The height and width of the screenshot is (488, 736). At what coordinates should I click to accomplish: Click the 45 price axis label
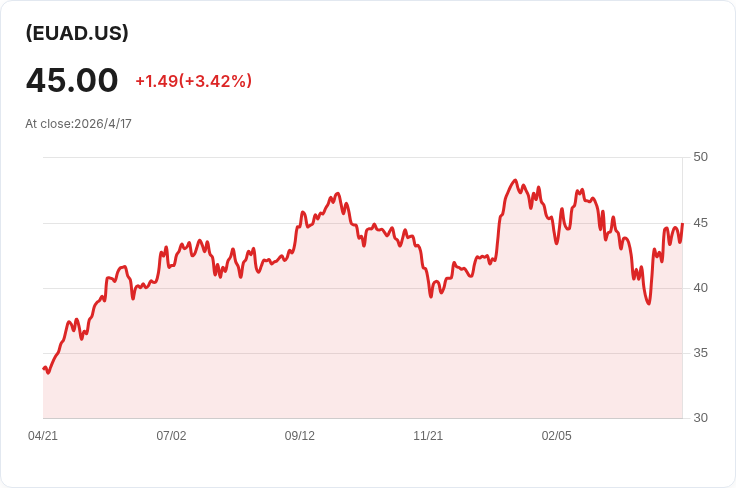[700, 223]
